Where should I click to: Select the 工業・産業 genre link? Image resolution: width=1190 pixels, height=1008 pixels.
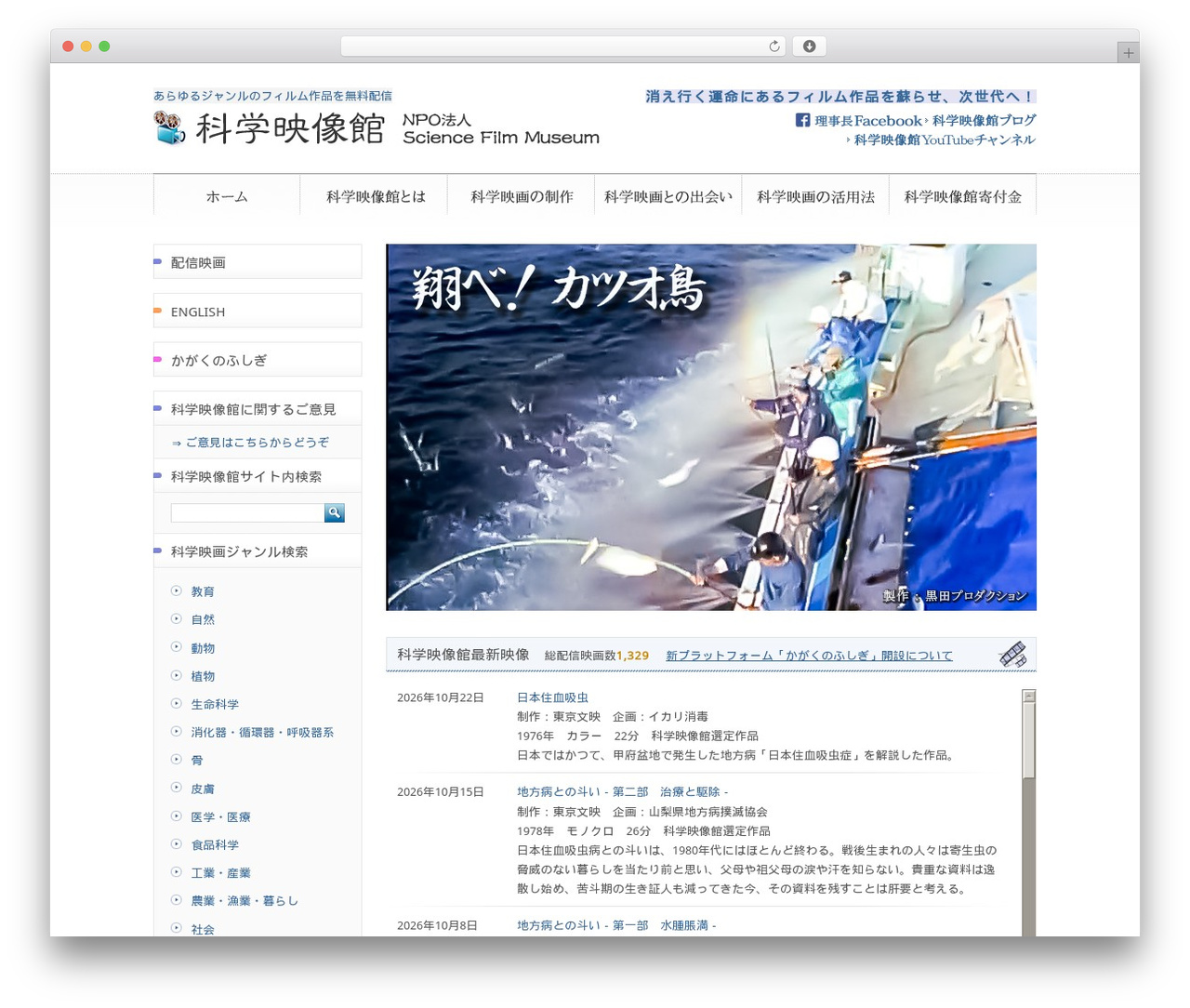[221, 872]
